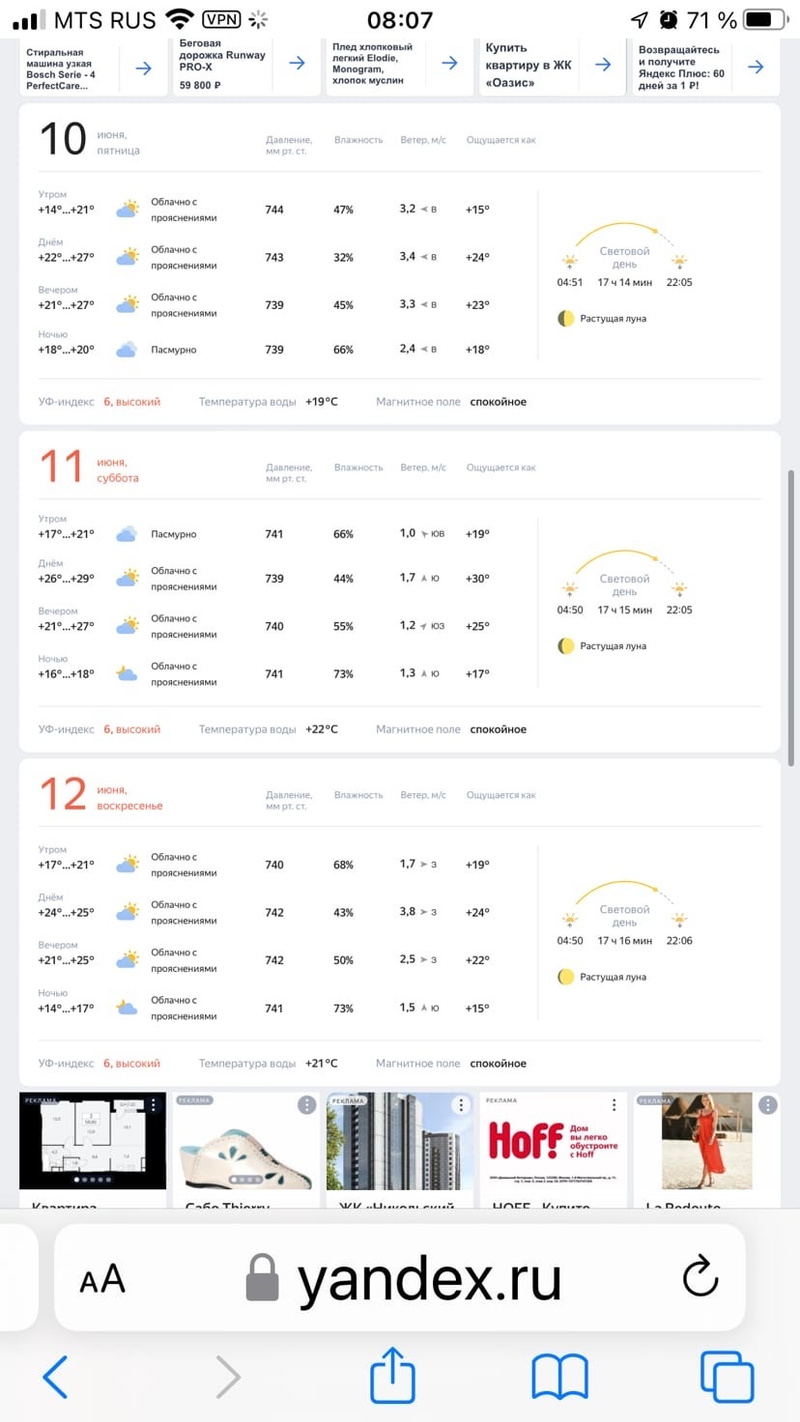800x1422 pixels.
Task: Open the apartment floor plan ad
Action: pos(92,1142)
